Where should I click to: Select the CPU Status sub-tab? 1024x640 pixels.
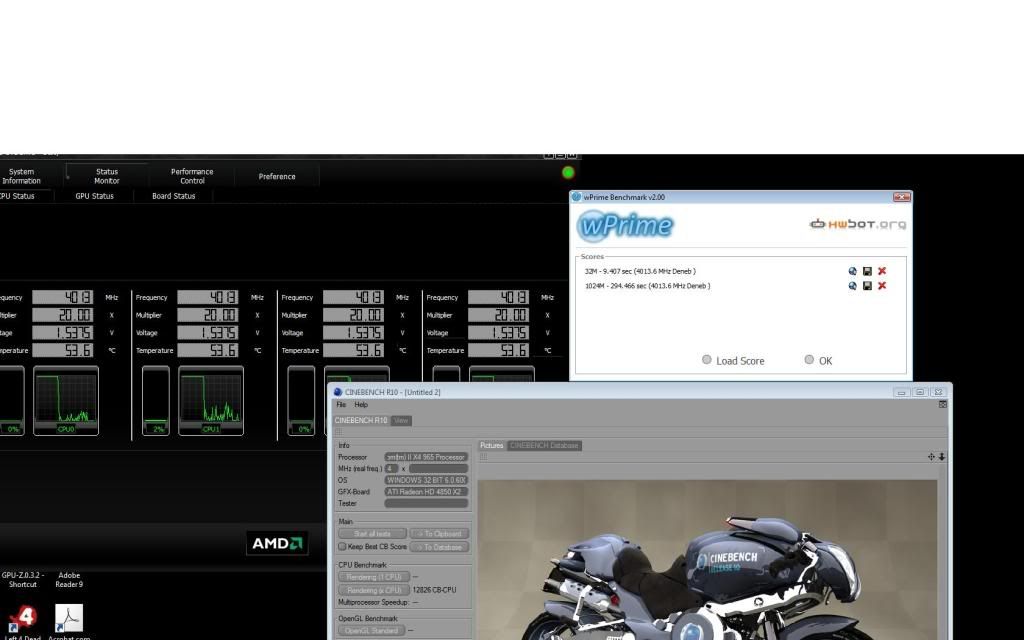pyautogui.click(x=17, y=196)
